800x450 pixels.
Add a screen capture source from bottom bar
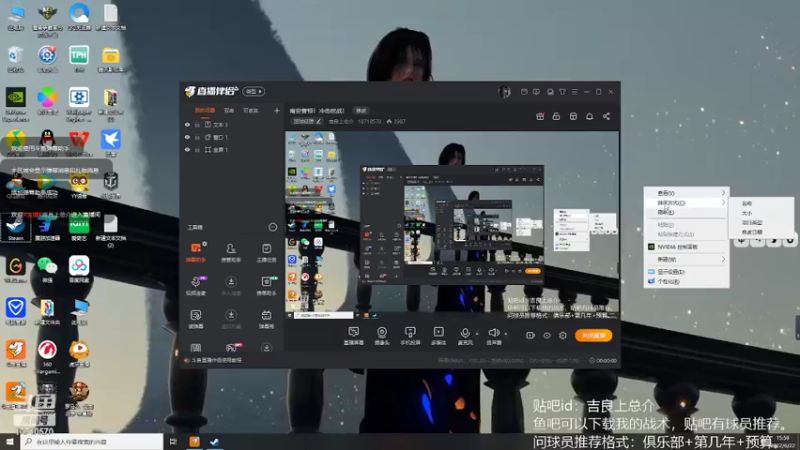[354, 336]
